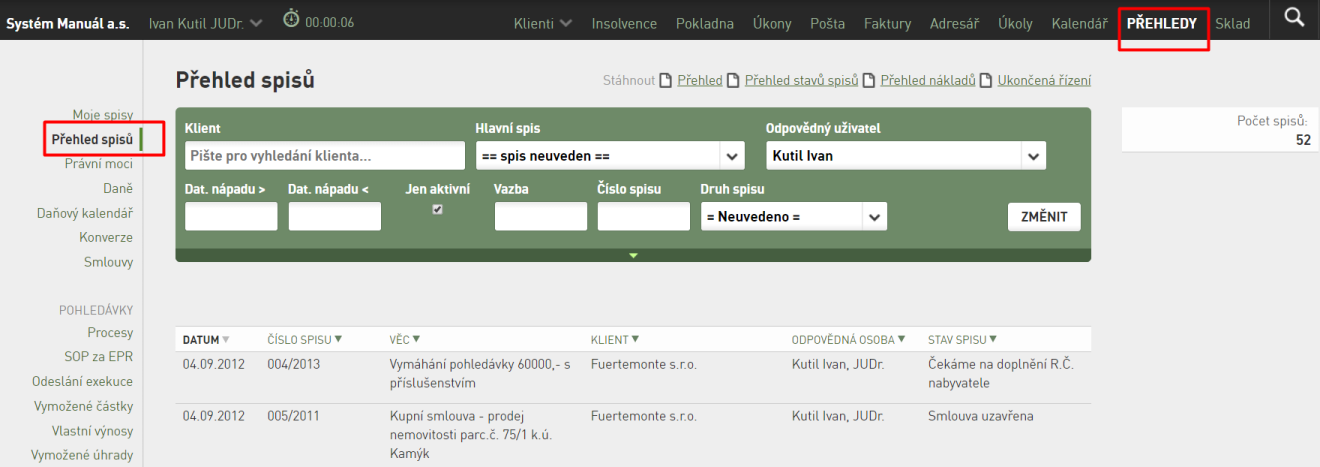Viewport: 1320px width, 467px height.
Task: Open the search magnifier icon
Action: [x=1295, y=18]
